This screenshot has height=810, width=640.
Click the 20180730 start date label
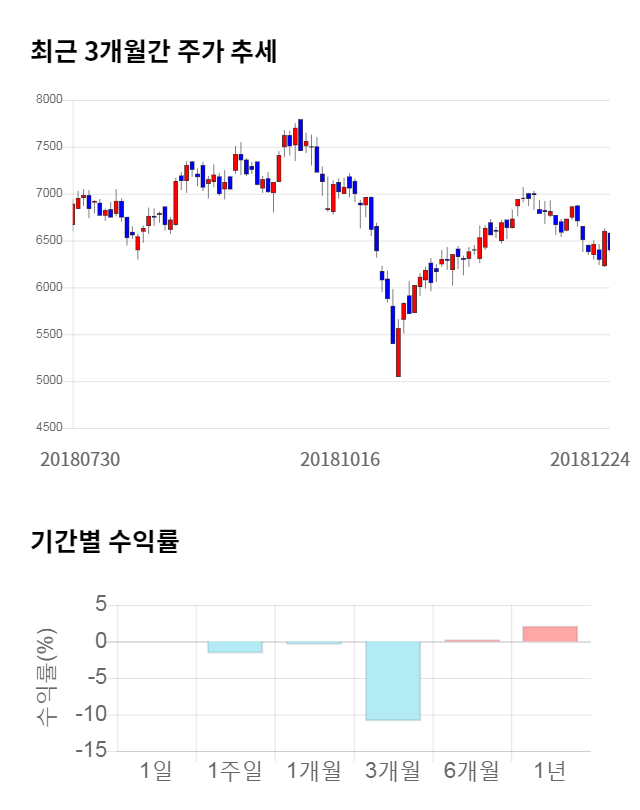(80, 459)
